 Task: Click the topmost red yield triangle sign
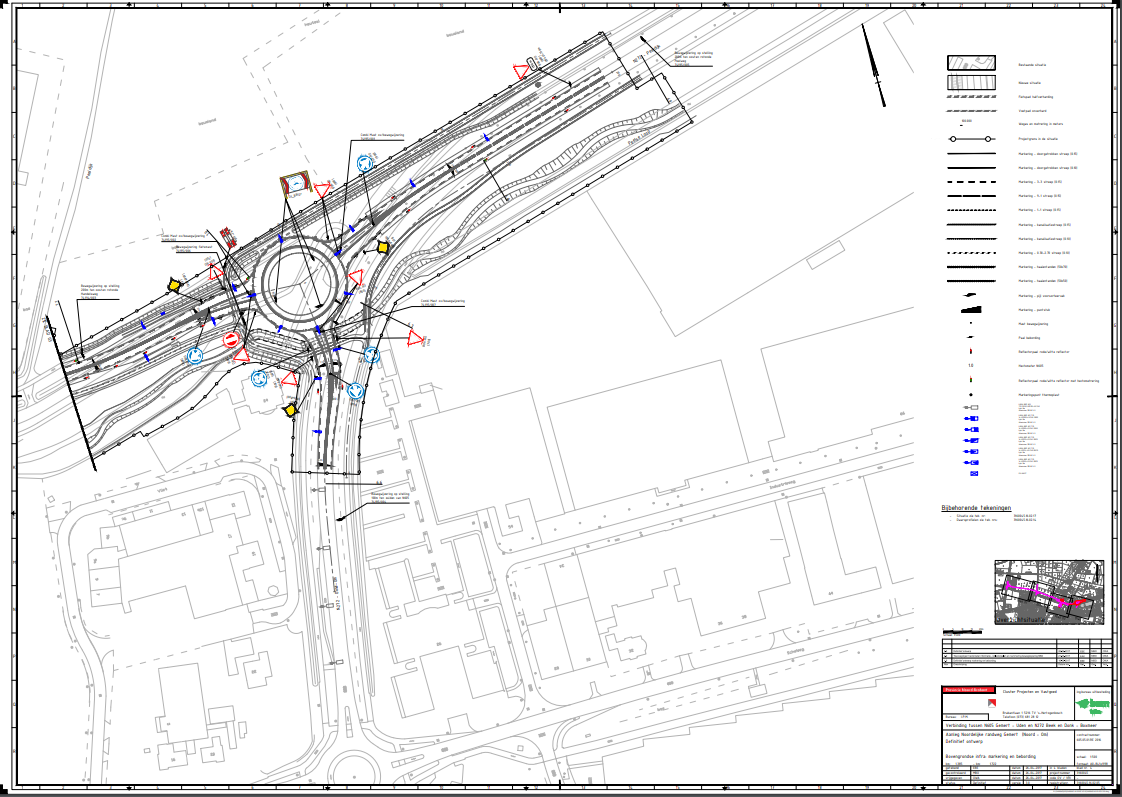(x=521, y=71)
